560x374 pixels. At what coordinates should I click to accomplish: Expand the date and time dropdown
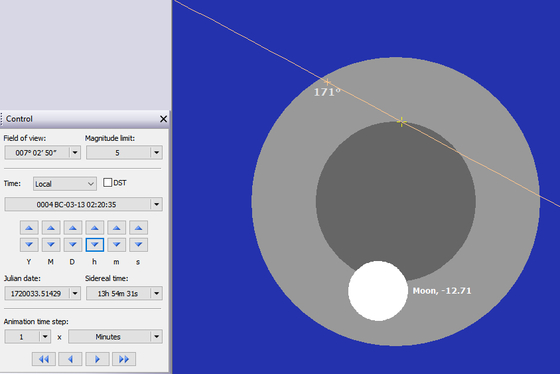click(156, 204)
